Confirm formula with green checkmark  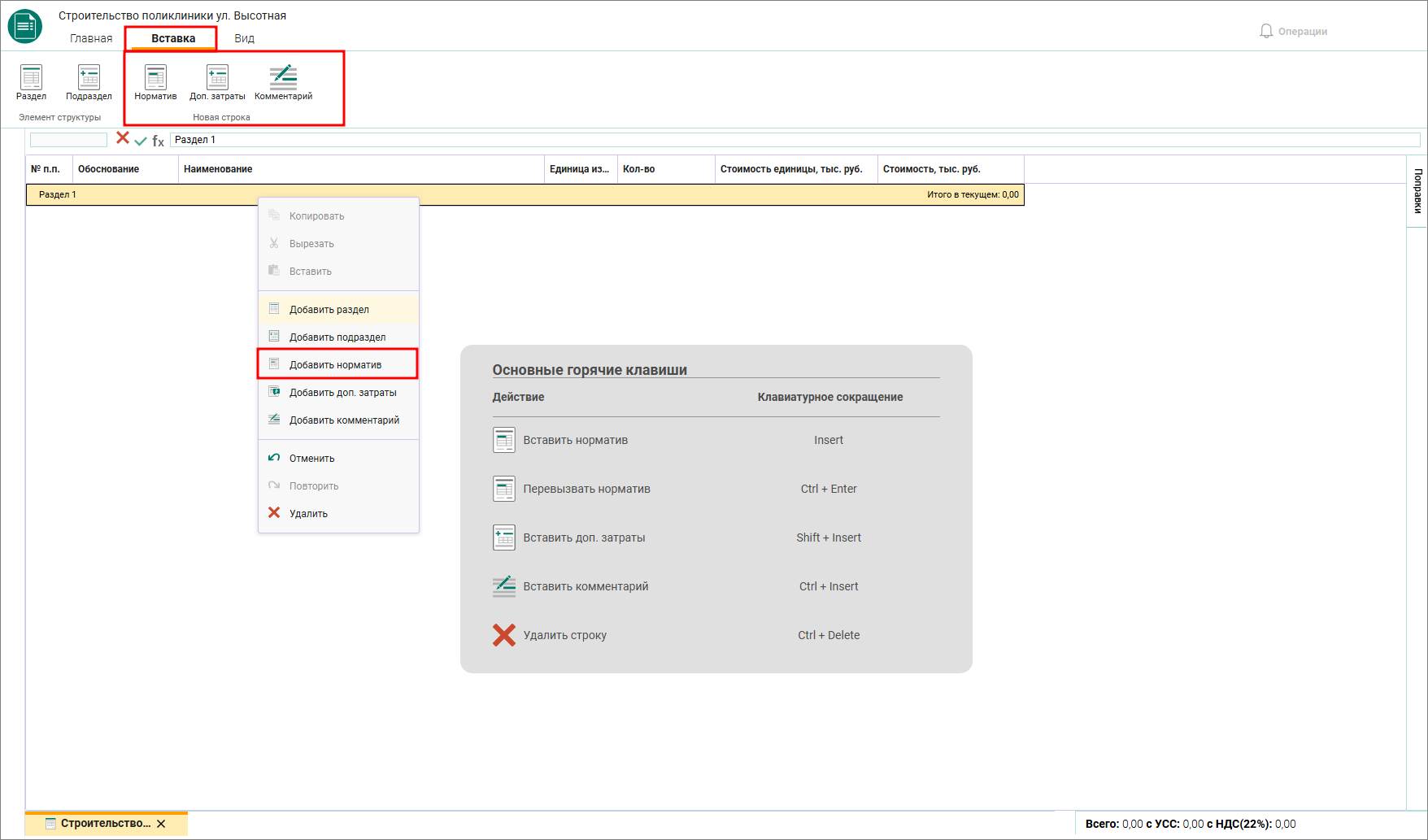(x=141, y=141)
